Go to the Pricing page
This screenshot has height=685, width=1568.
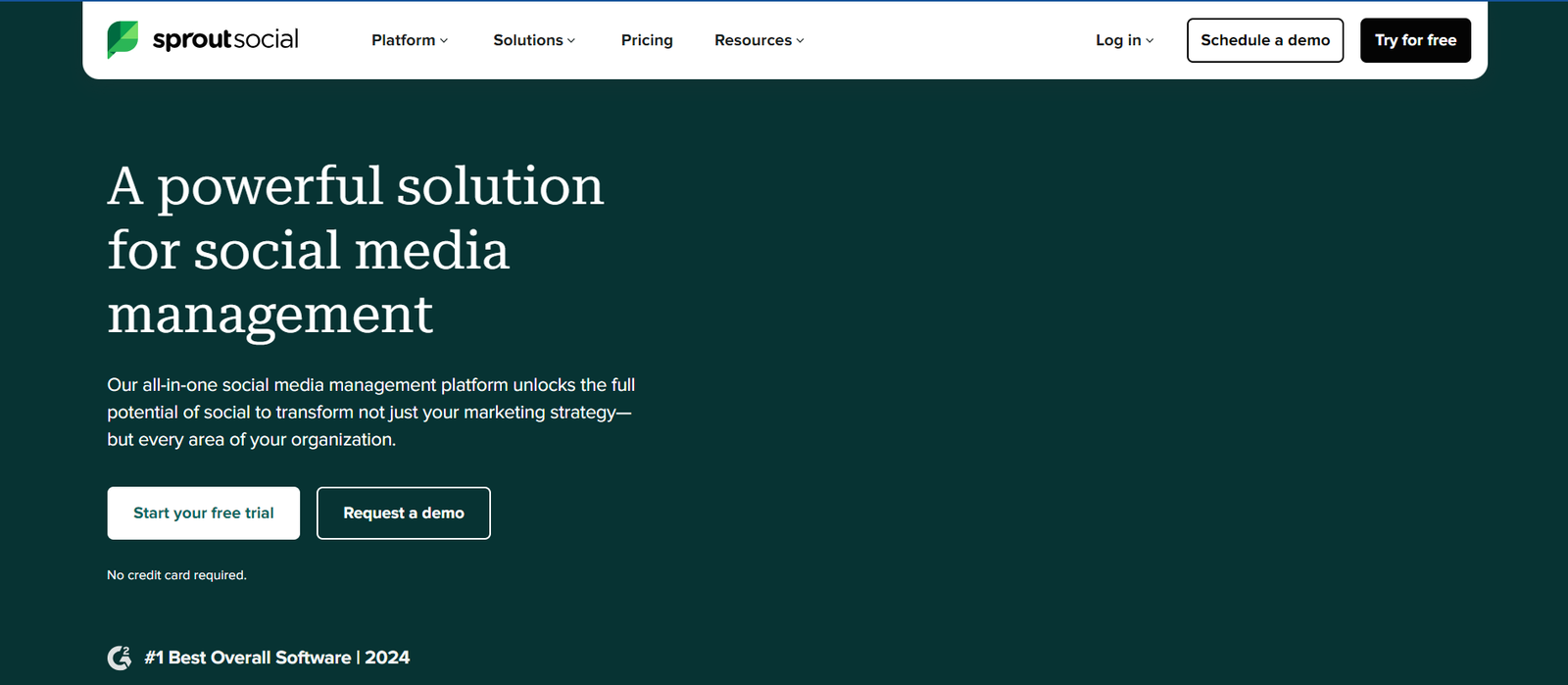[x=647, y=40]
